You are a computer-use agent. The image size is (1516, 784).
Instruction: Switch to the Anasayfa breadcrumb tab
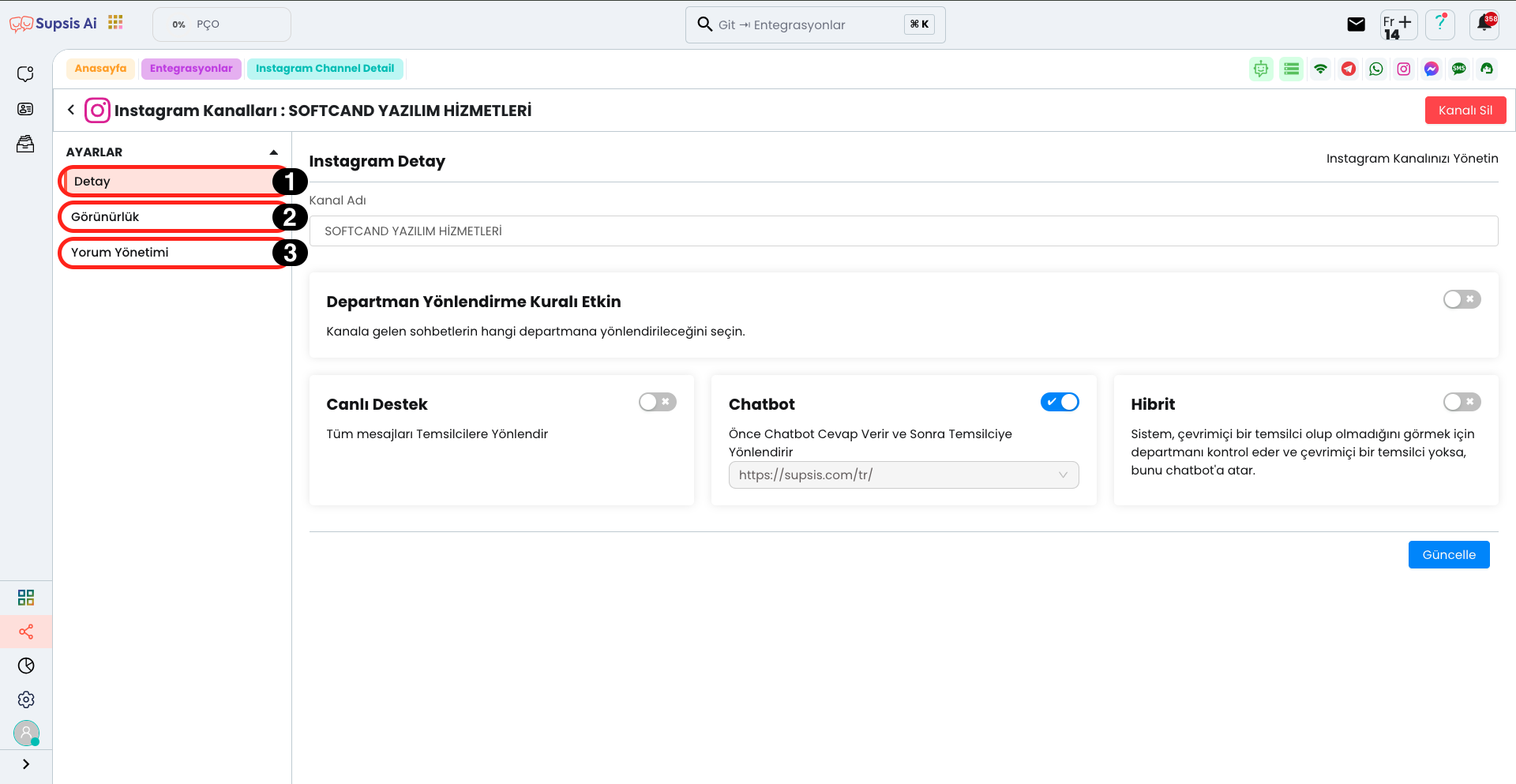100,69
